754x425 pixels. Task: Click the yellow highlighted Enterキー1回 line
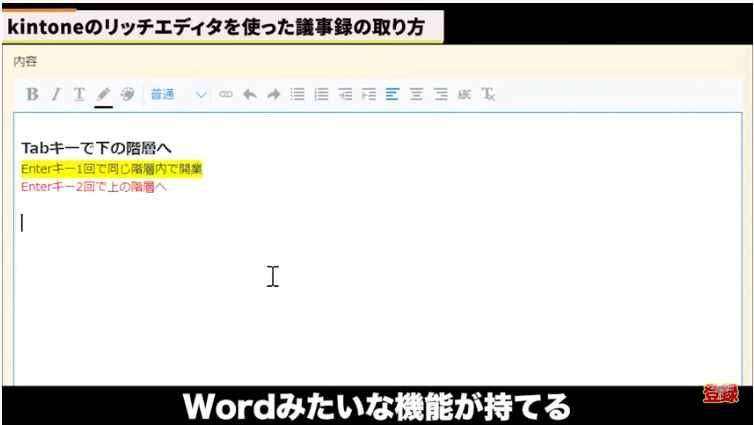[112, 169]
